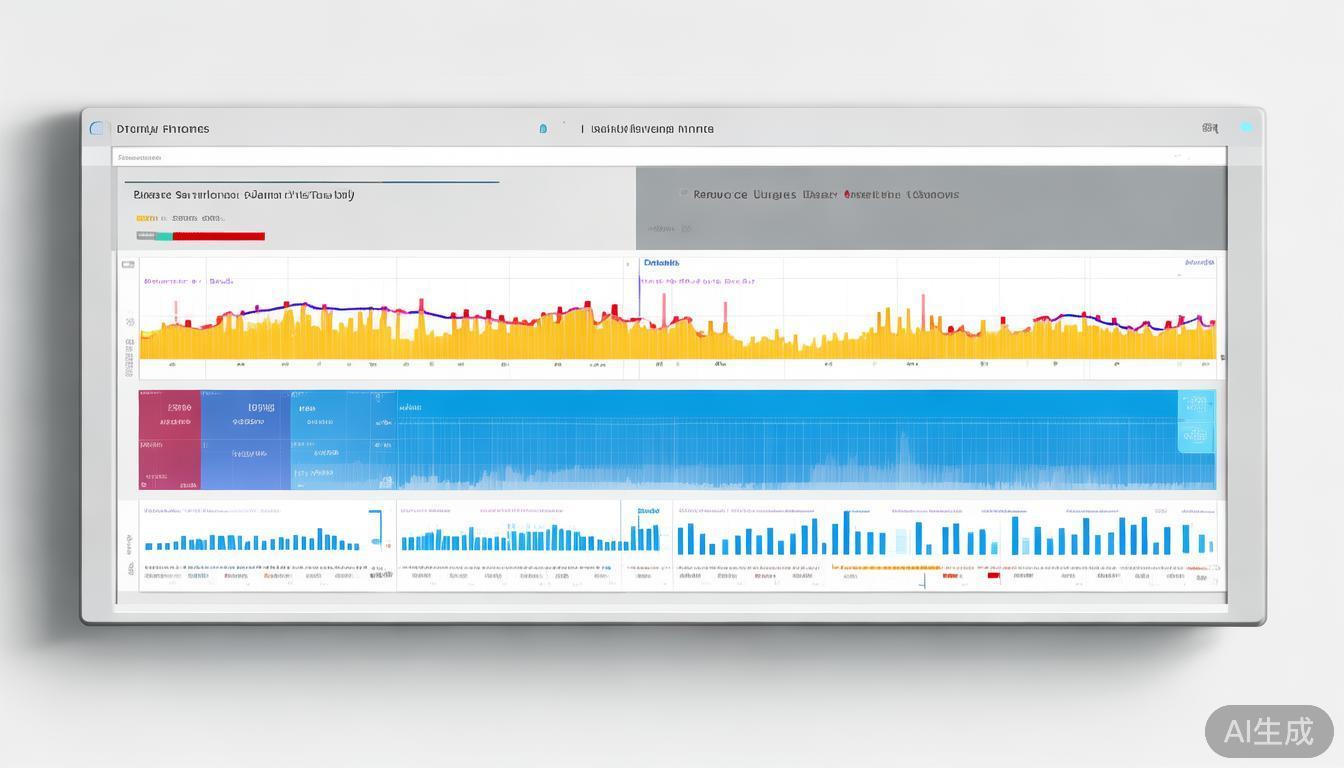
Task: Click the narrow address bar below the title bar
Action: 668,157
